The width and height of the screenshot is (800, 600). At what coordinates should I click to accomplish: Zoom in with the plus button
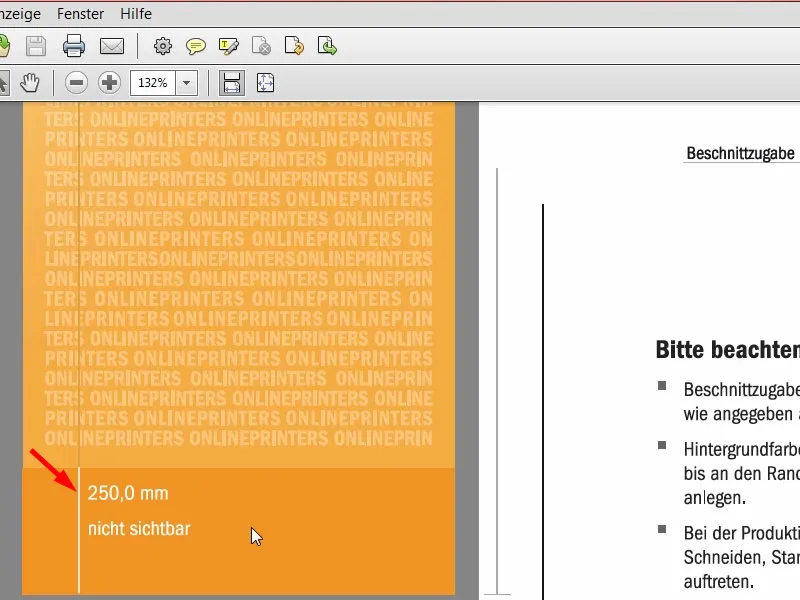(x=109, y=83)
